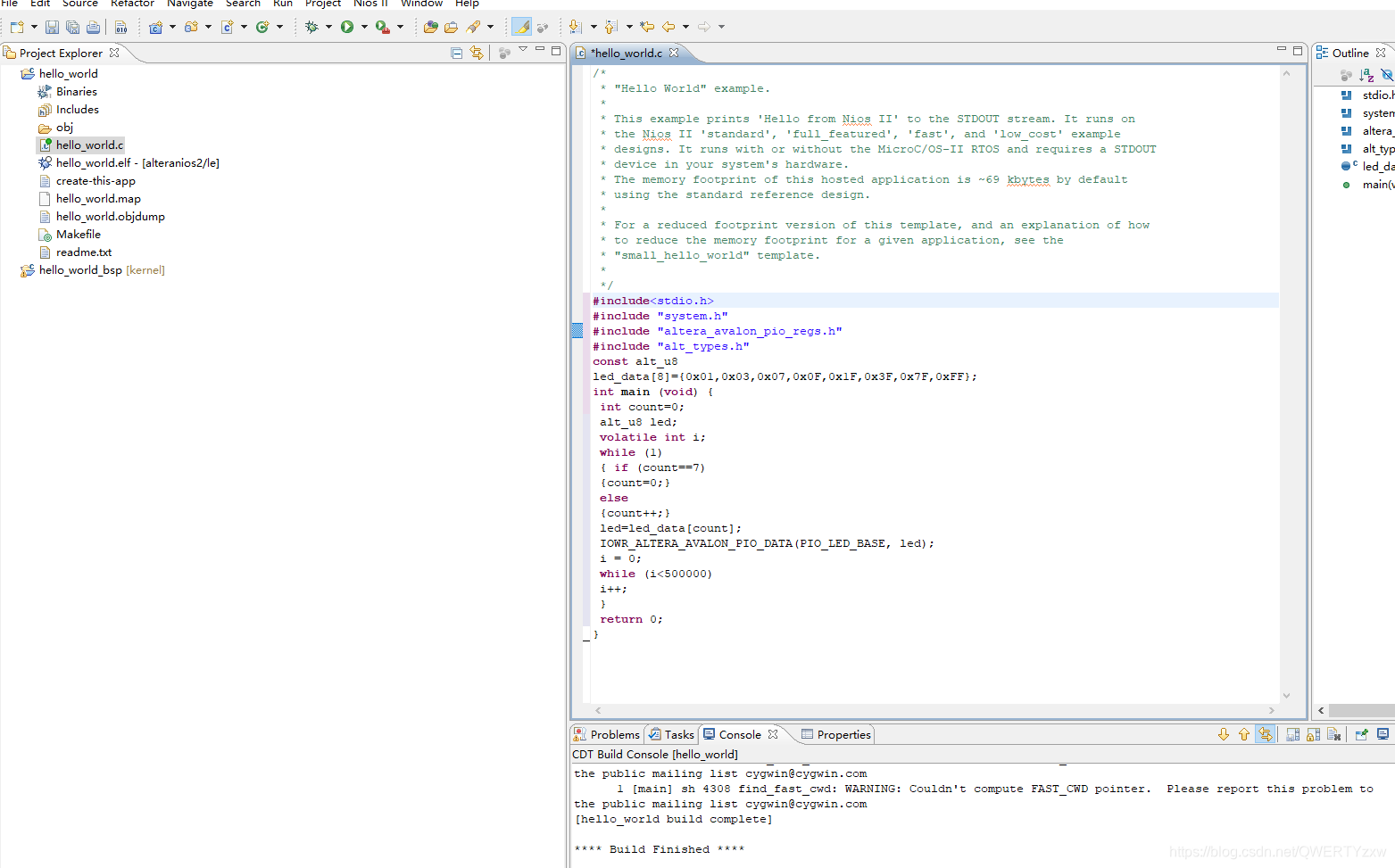
Task: Click the New file toolbar icon
Action: [17, 27]
